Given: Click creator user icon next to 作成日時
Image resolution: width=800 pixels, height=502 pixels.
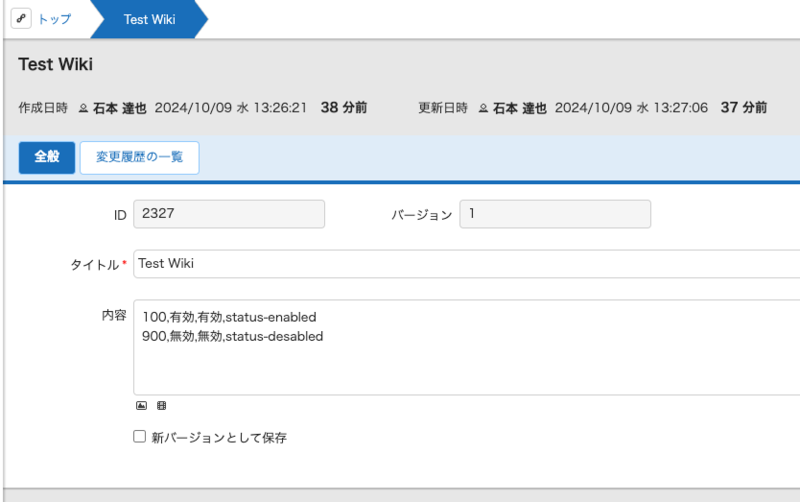Looking at the screenshot, I should point(83,108).
